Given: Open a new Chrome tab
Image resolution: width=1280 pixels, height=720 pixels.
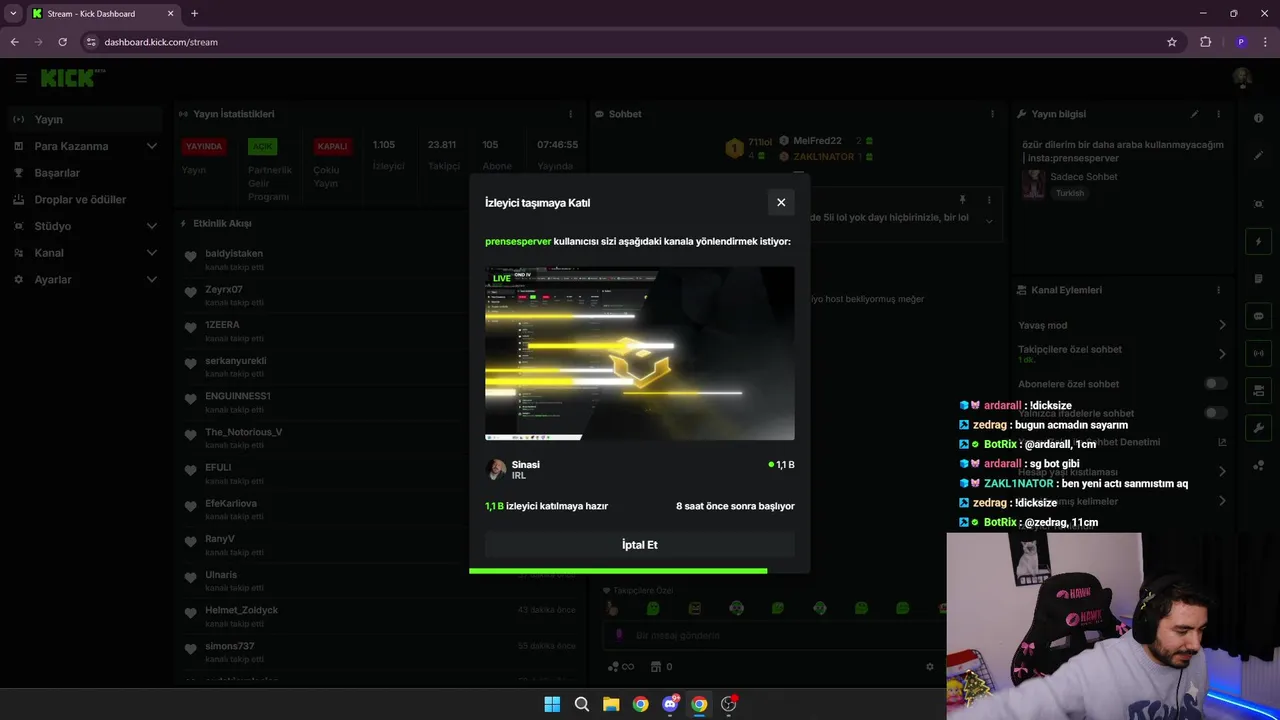Looking at the screenshot, I should (x=194, y=13).
